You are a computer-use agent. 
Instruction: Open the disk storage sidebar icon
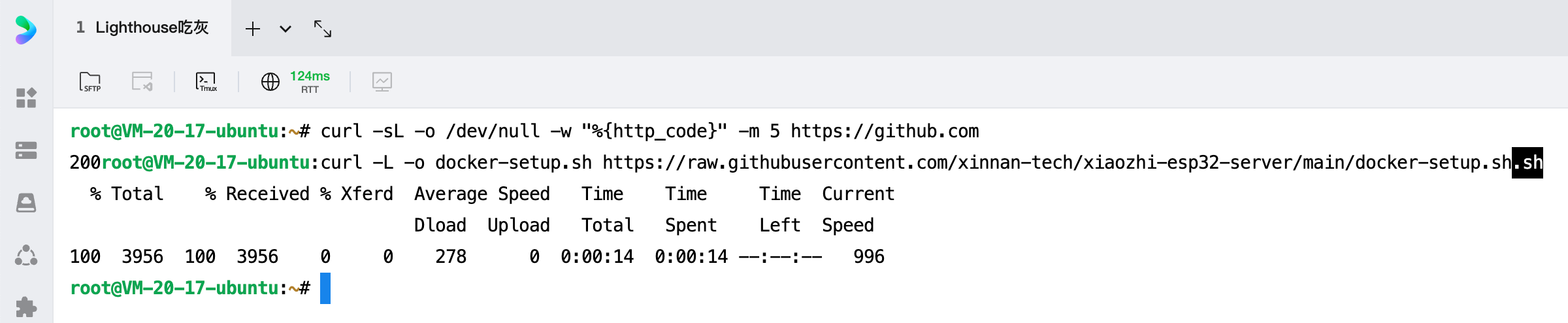pos(26,203)
